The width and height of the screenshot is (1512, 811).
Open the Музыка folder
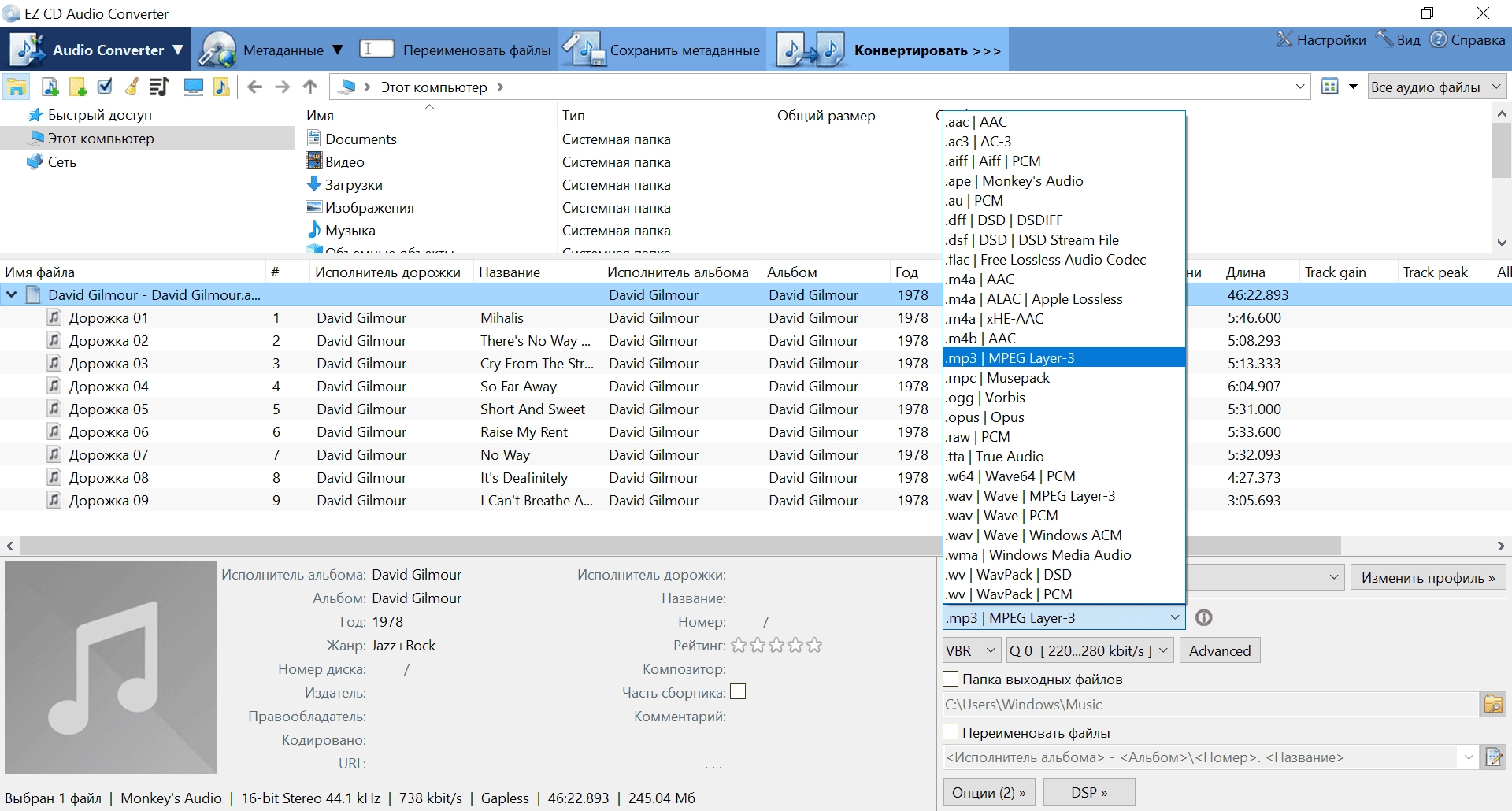pos(341,231)
